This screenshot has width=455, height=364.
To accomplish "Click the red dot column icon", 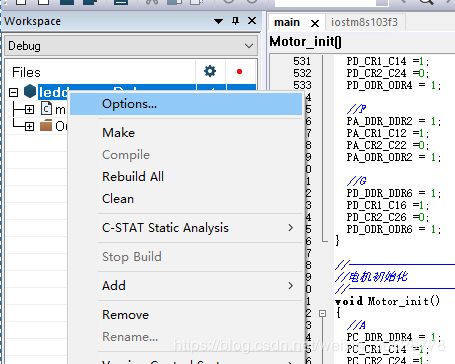I will (x=239, y=71).
